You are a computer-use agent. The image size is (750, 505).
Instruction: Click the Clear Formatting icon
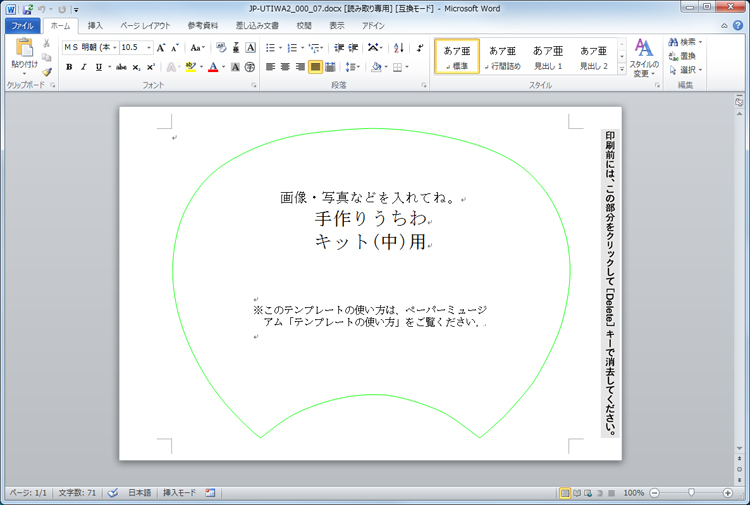[x=221, y=47]
